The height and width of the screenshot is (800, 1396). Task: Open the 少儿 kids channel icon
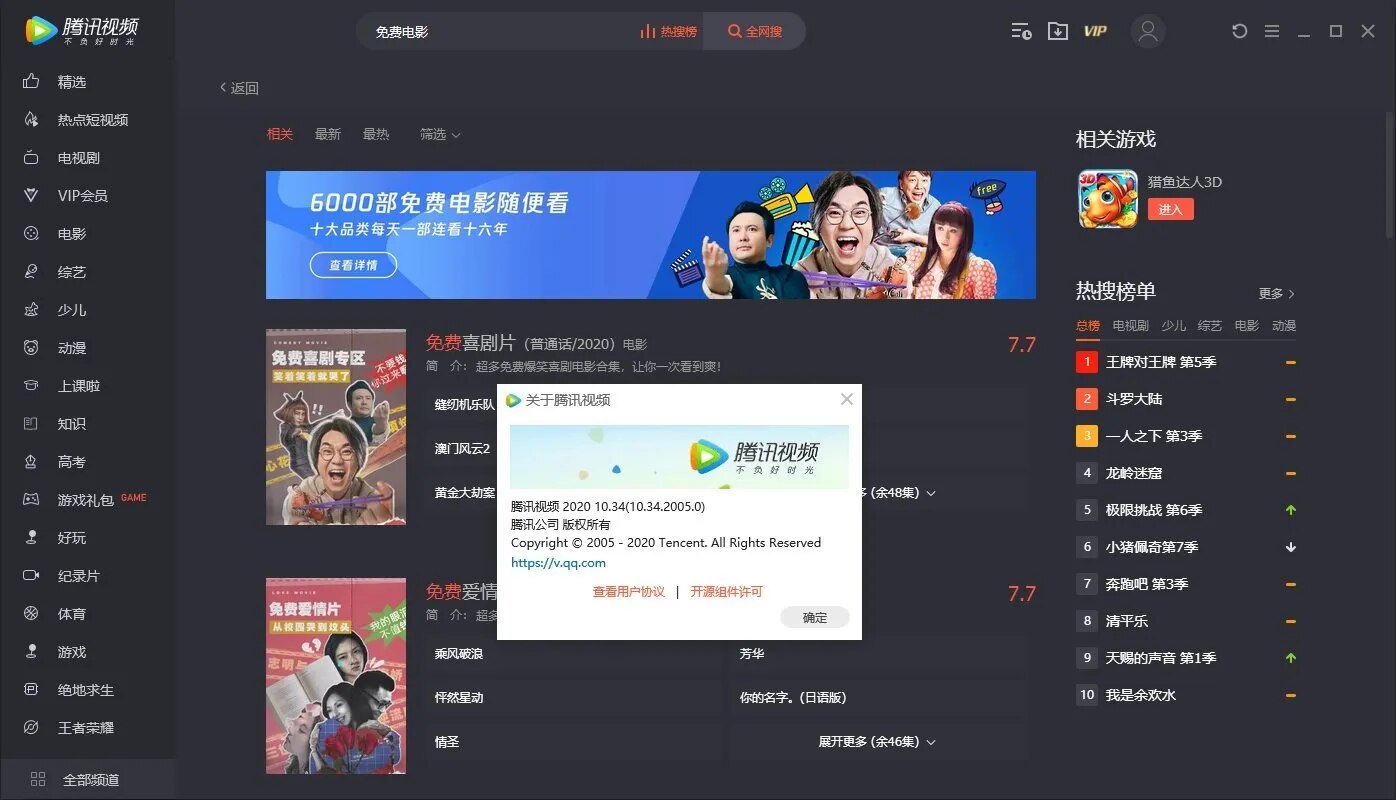tap(31, 310)
